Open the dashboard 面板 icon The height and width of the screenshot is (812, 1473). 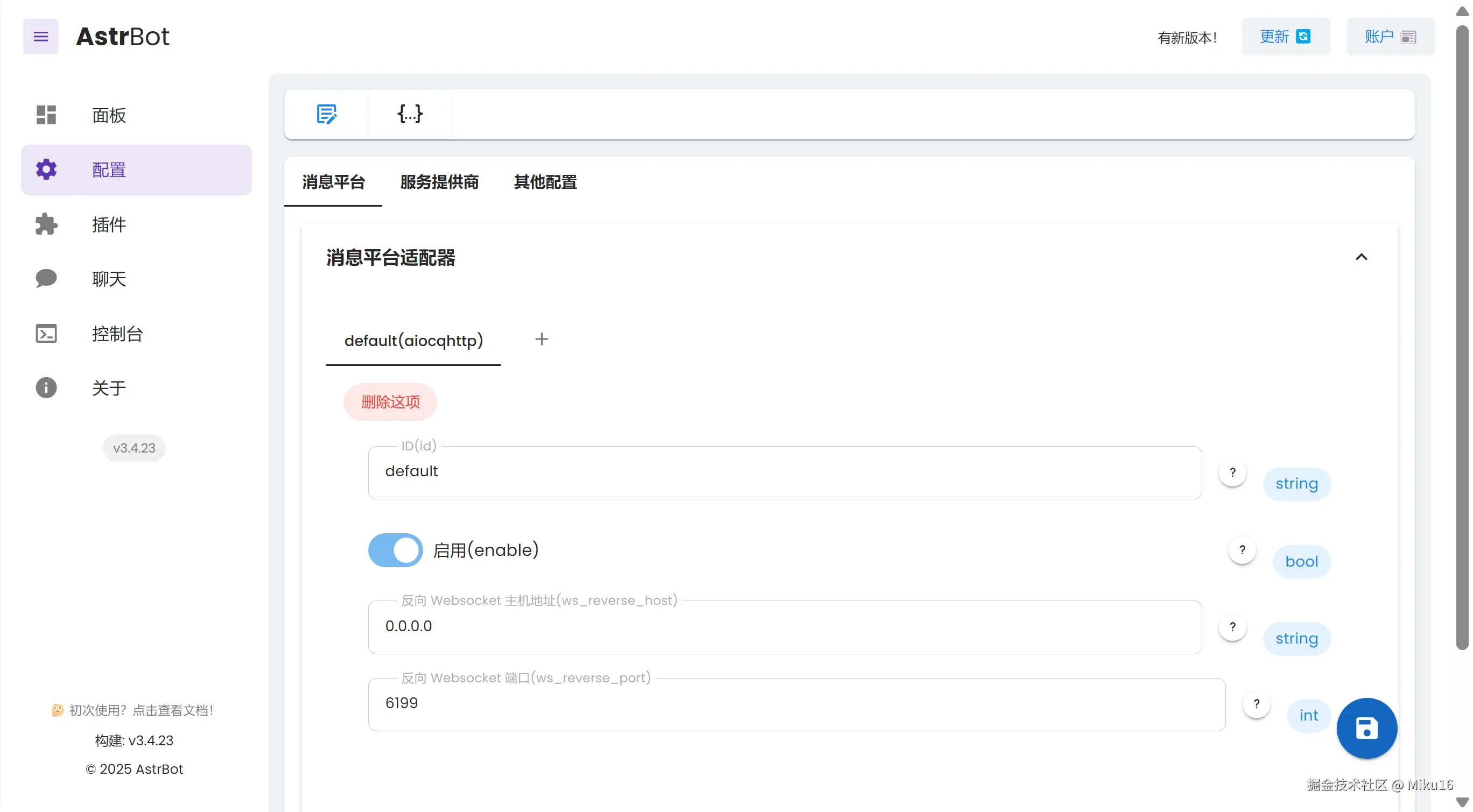tap(46, 115)
